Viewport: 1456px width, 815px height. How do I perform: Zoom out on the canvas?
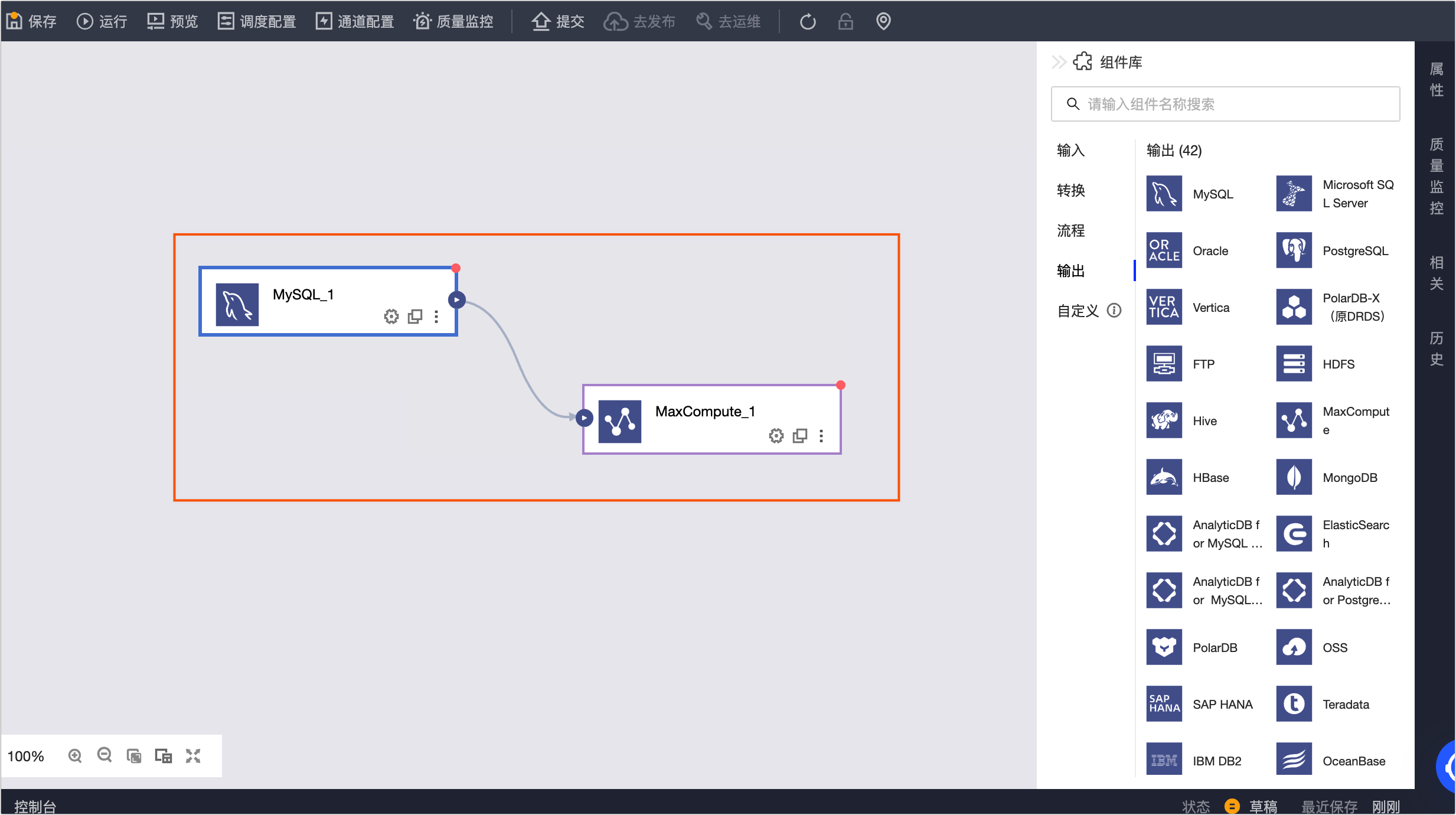(105, 756)
